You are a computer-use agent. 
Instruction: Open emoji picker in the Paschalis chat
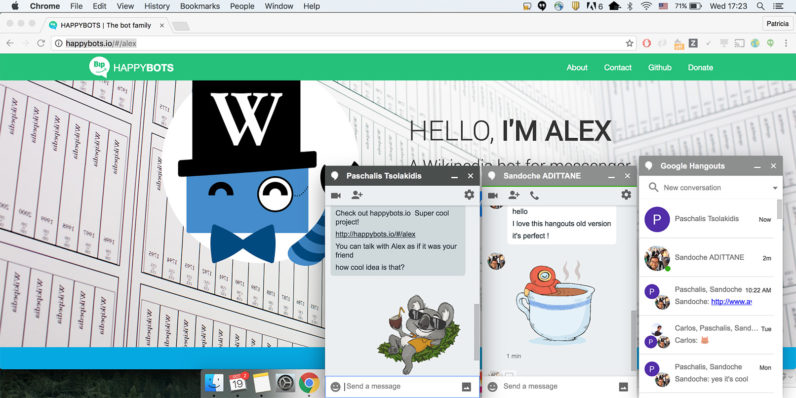335,387
